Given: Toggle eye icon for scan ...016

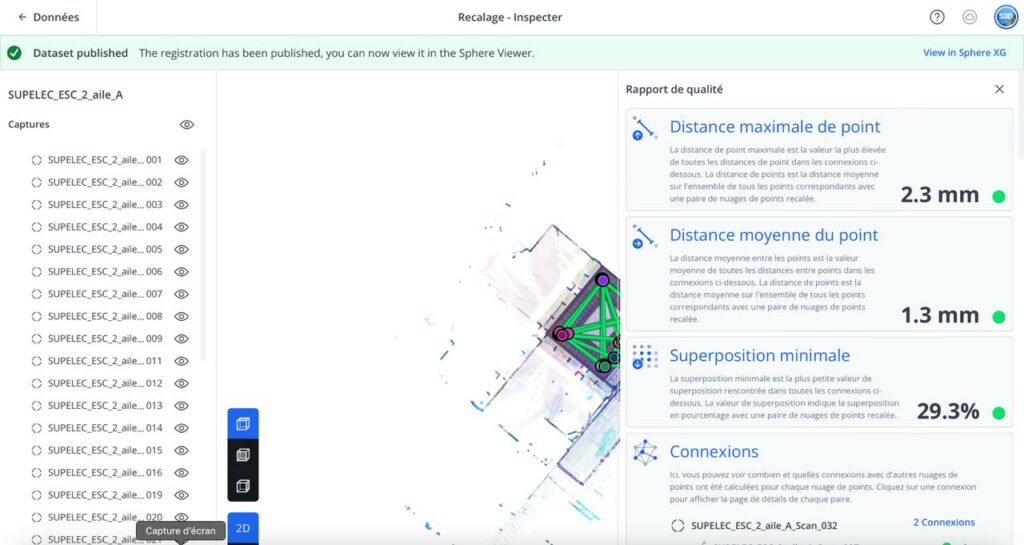Looking at the screenshot, I should tap(182, 473).
